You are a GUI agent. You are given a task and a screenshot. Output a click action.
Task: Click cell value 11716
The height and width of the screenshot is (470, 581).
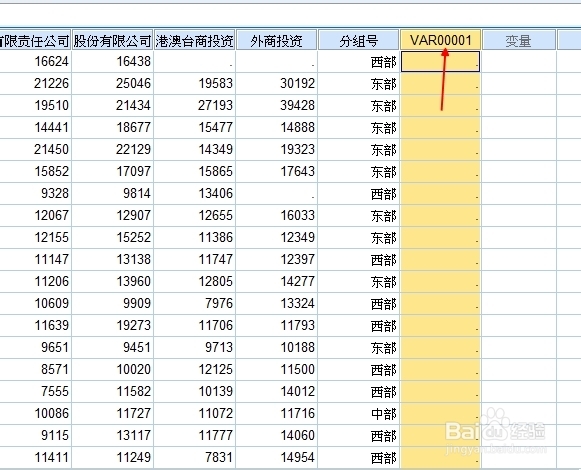[x=298, y=413]
